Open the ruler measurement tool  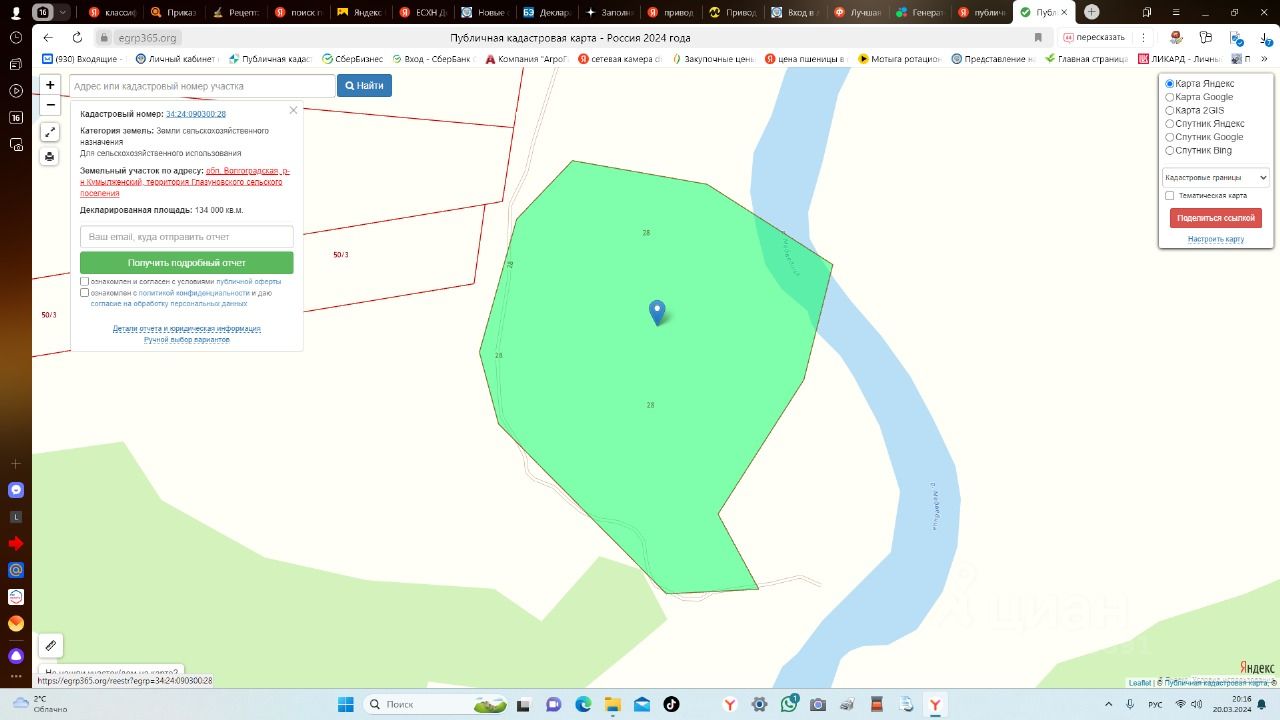50,645
